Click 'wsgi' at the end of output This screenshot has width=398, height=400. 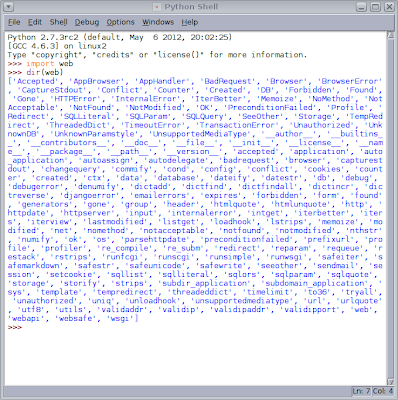point(120,319)
